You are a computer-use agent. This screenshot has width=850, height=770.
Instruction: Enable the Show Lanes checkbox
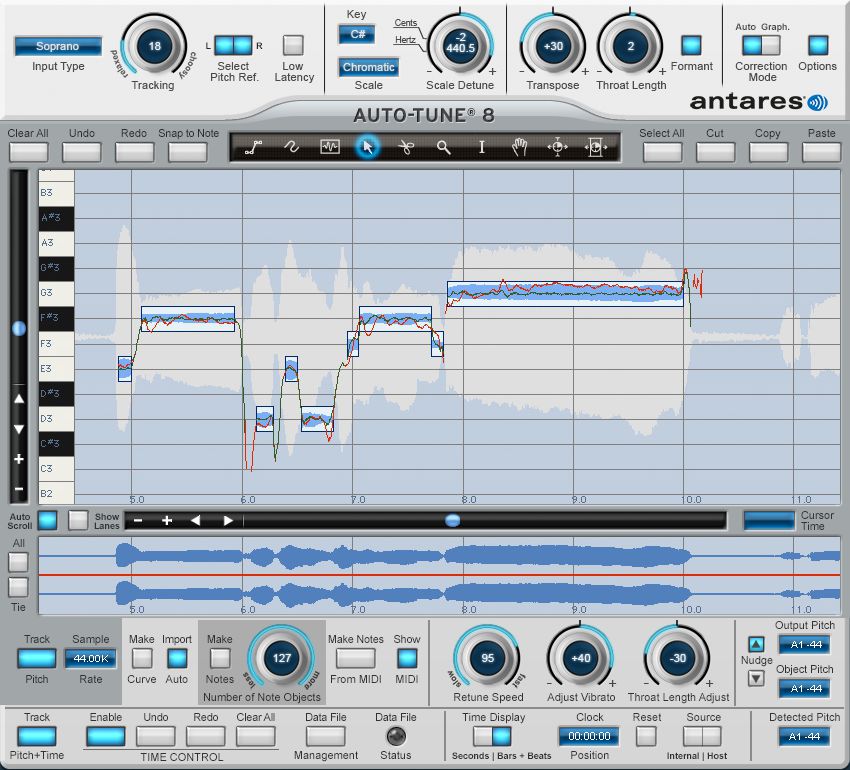click(78, 520)
